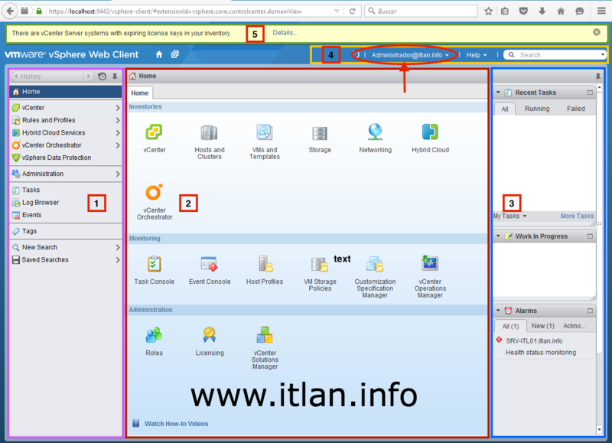The height and width of the screenshot is (443, 612).
Task: Open the vCenter inventory icon
Action: click(x=154, y=132)
